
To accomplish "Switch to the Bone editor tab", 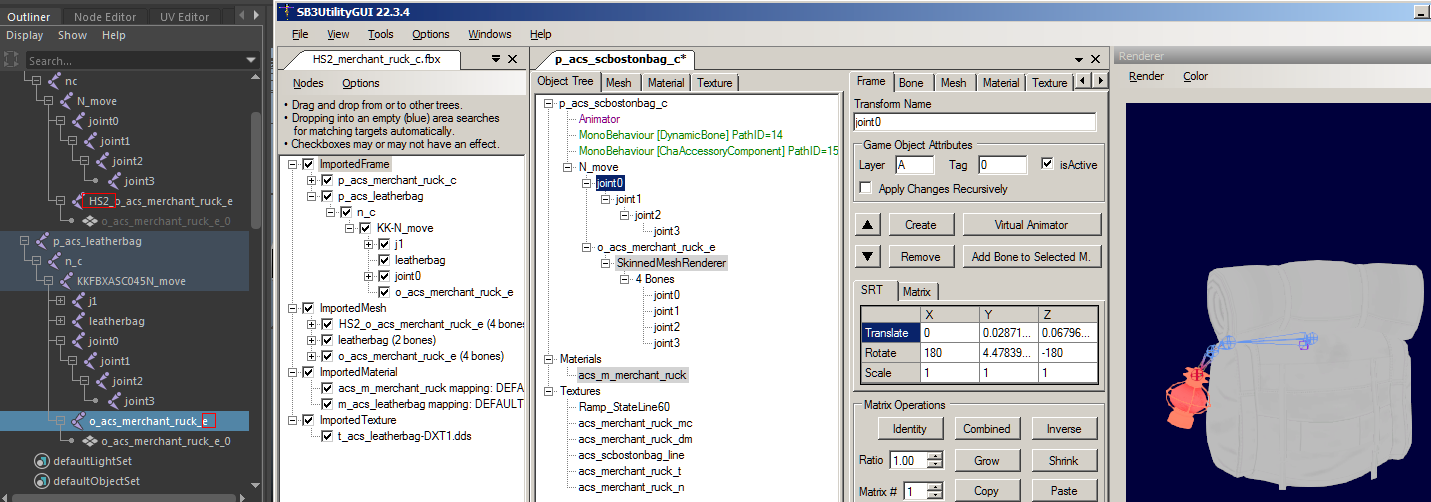I will click(911, 83).
